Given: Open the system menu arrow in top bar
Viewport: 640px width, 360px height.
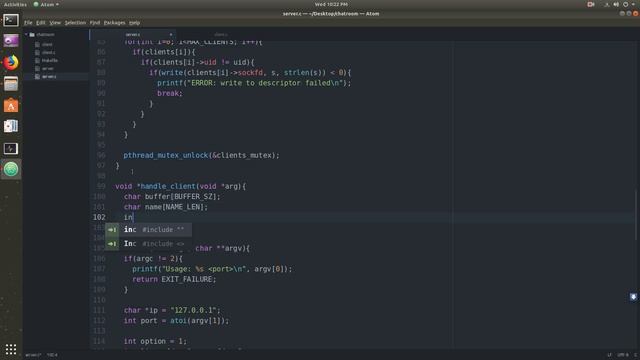Looking at the screenshot, I should (x=633, y=4).
